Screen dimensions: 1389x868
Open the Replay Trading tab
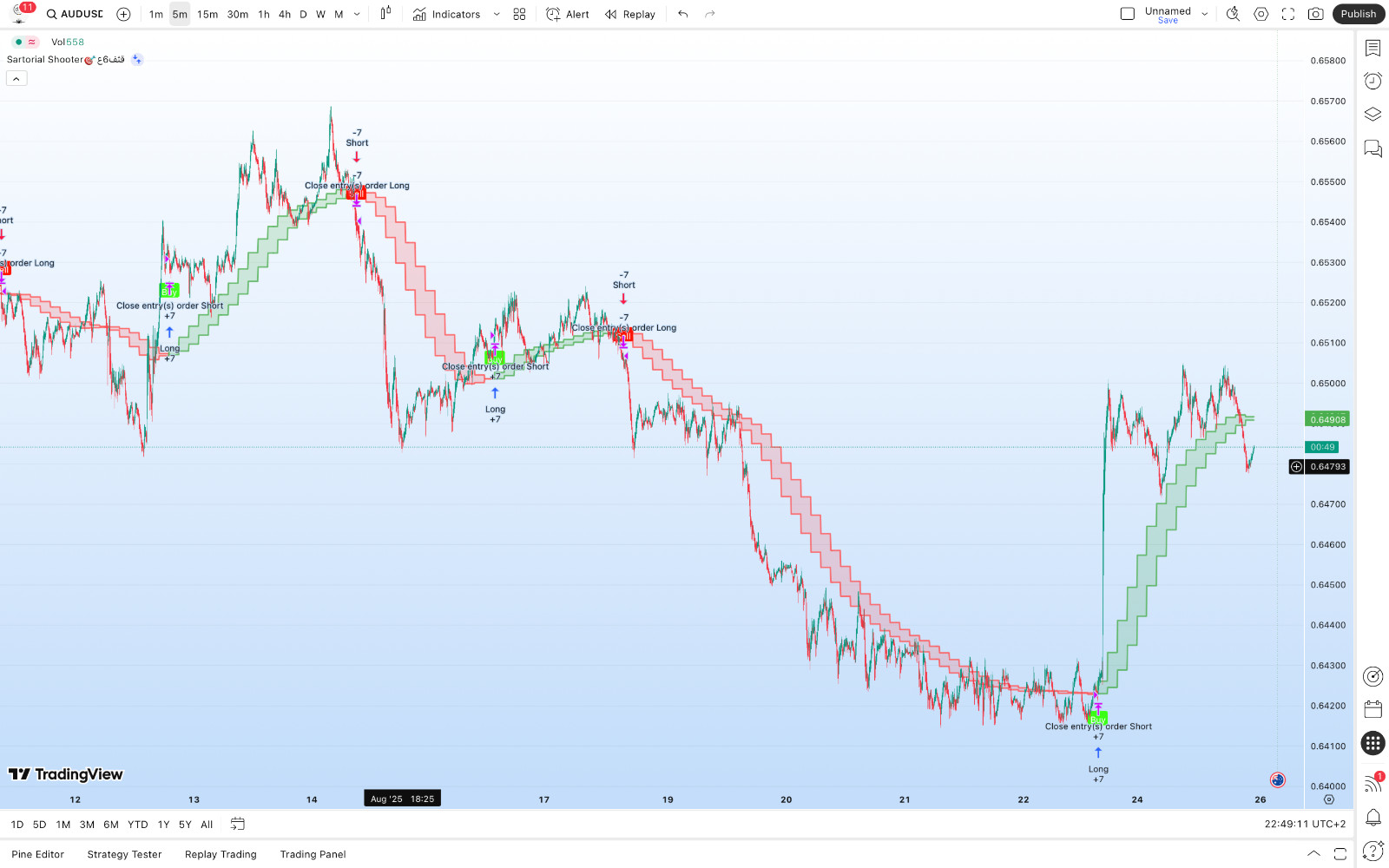(x=221, y=855)
